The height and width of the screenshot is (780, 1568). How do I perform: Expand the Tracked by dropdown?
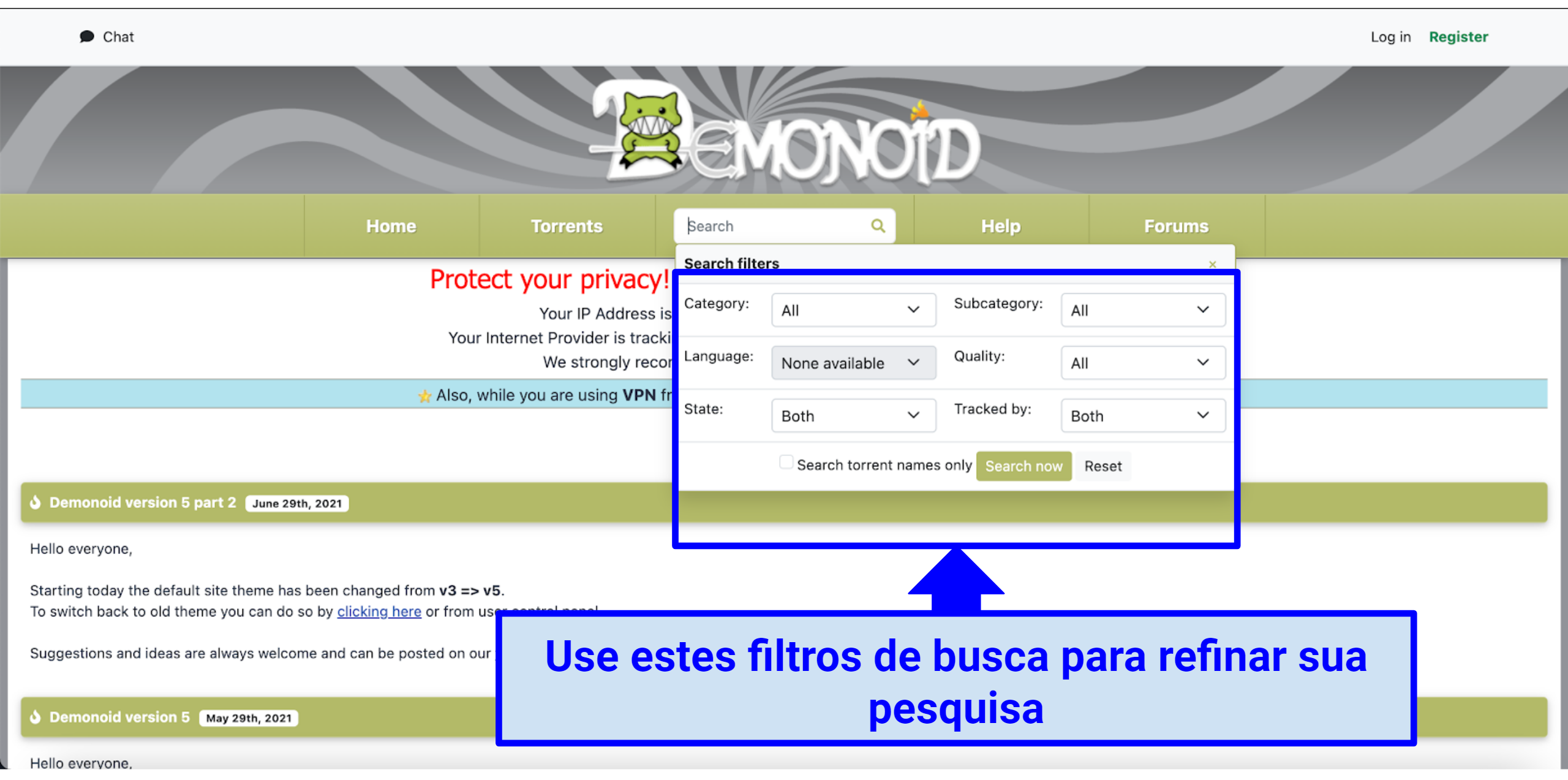(x=1140, y=414)
